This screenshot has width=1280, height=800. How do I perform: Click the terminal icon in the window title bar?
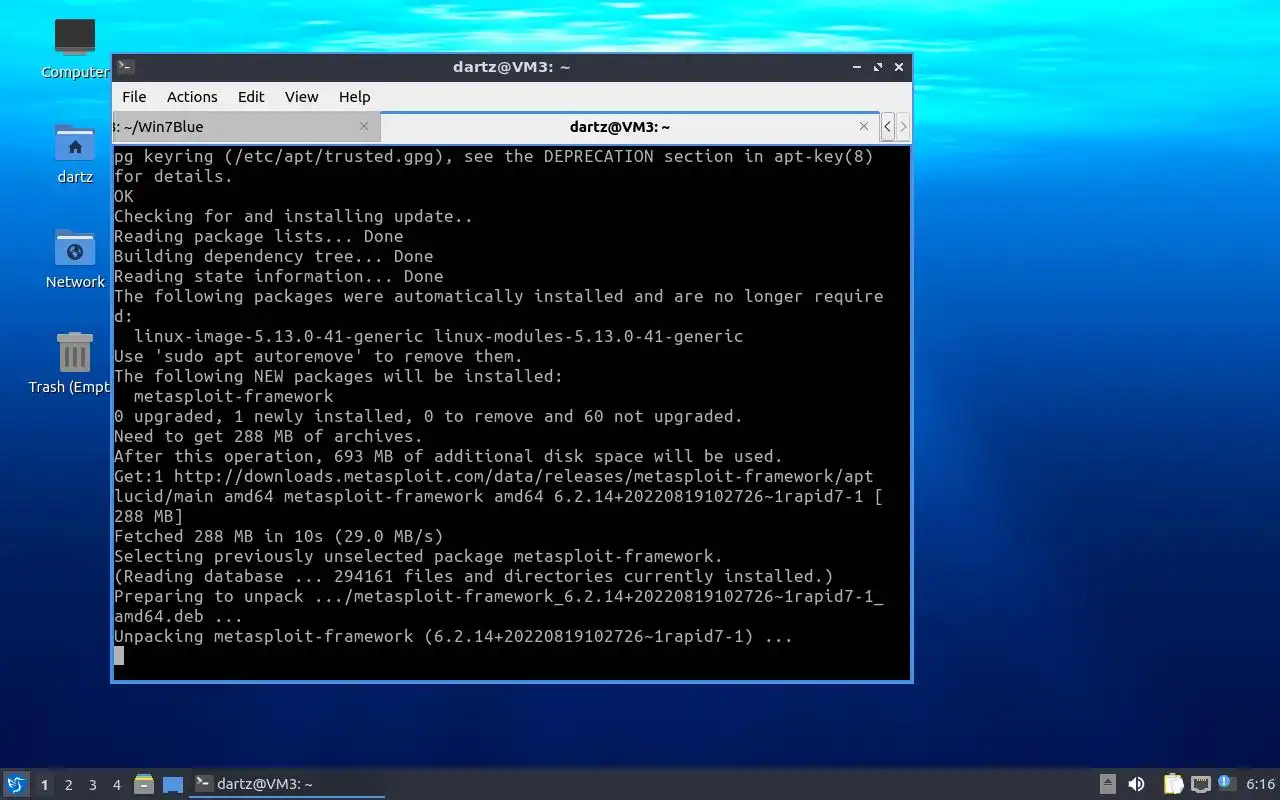[126, 67]
